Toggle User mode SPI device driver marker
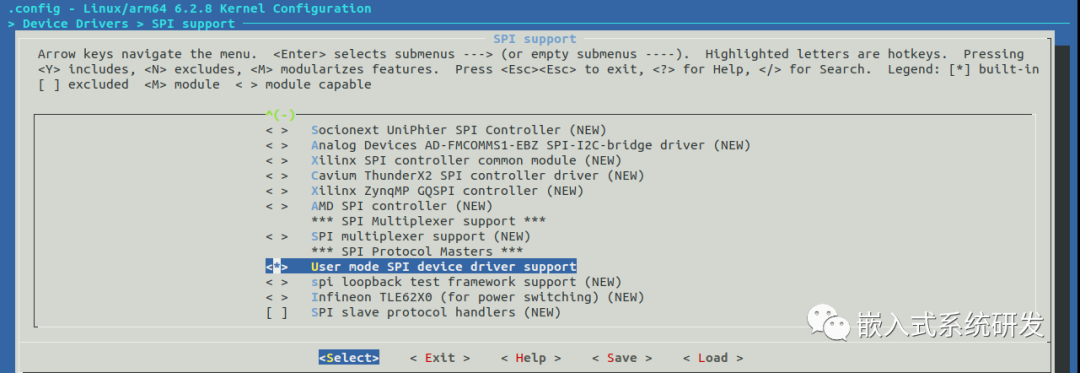 [277, 266]
